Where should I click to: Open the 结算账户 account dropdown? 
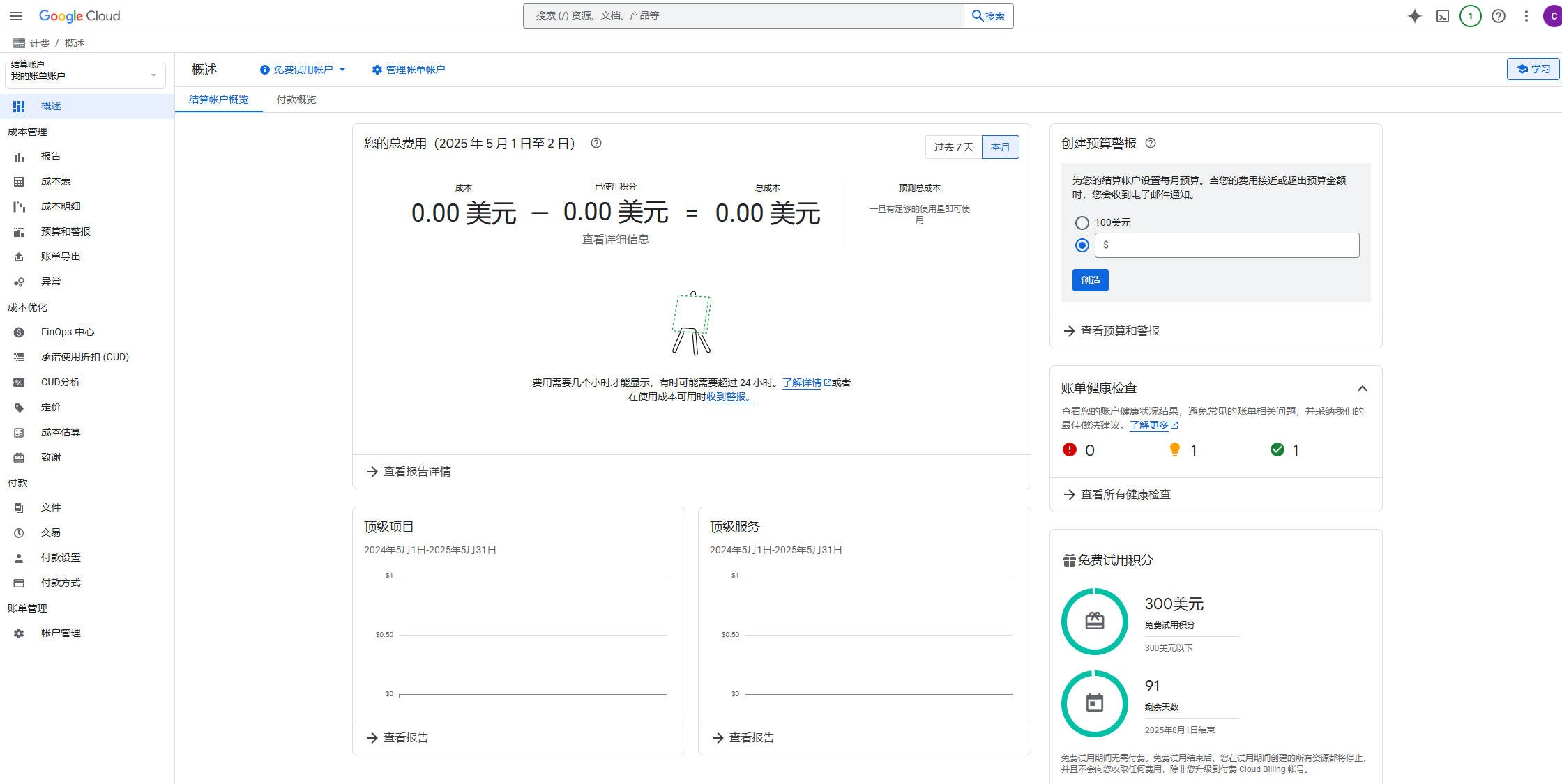click(x=85, y=75)
